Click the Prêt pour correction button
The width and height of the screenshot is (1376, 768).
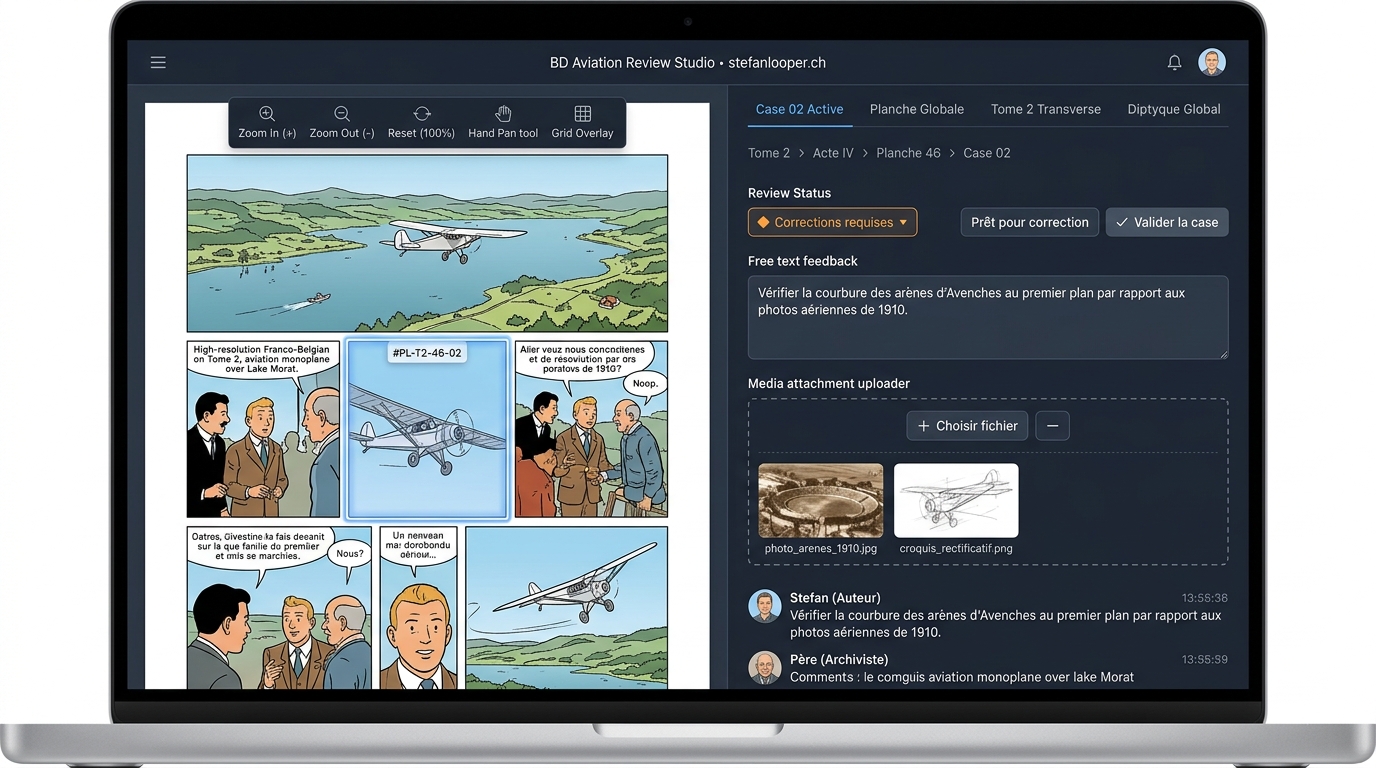1030,222
